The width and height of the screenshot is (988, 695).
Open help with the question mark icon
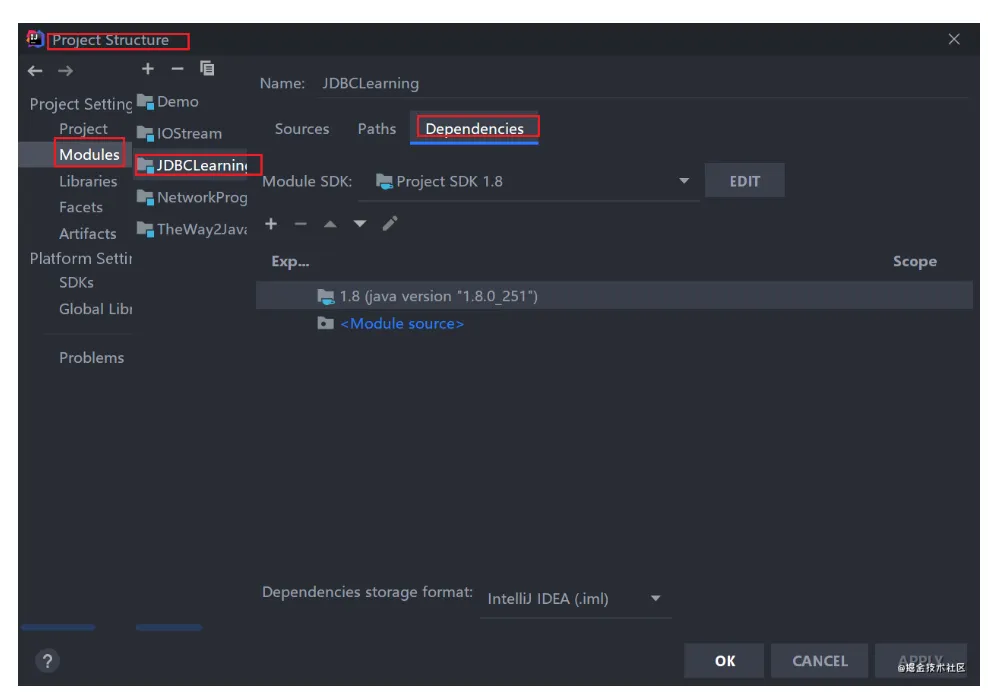[47, 661]
